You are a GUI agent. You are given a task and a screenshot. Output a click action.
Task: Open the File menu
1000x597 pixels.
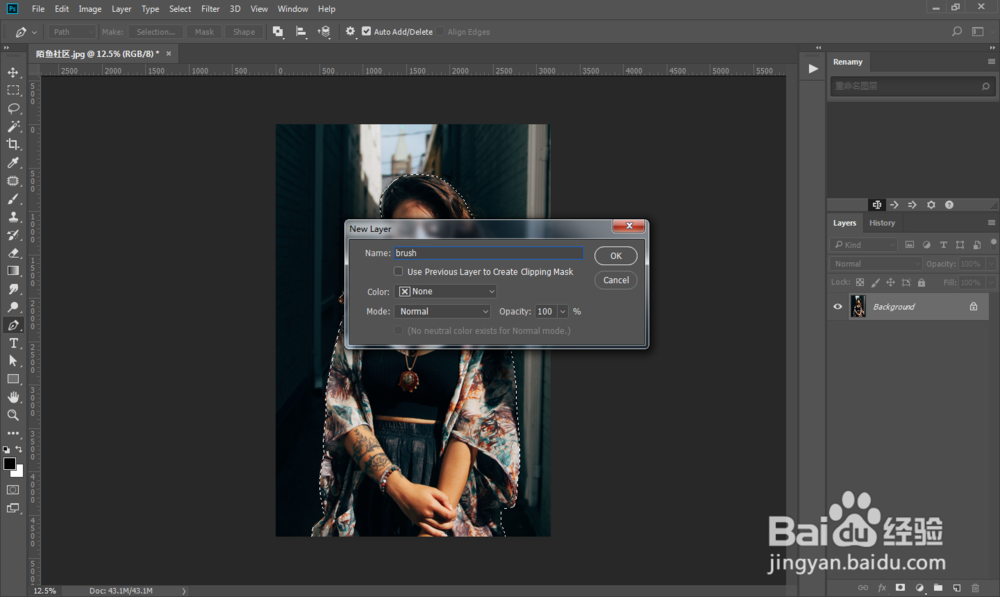pos(38,9)
